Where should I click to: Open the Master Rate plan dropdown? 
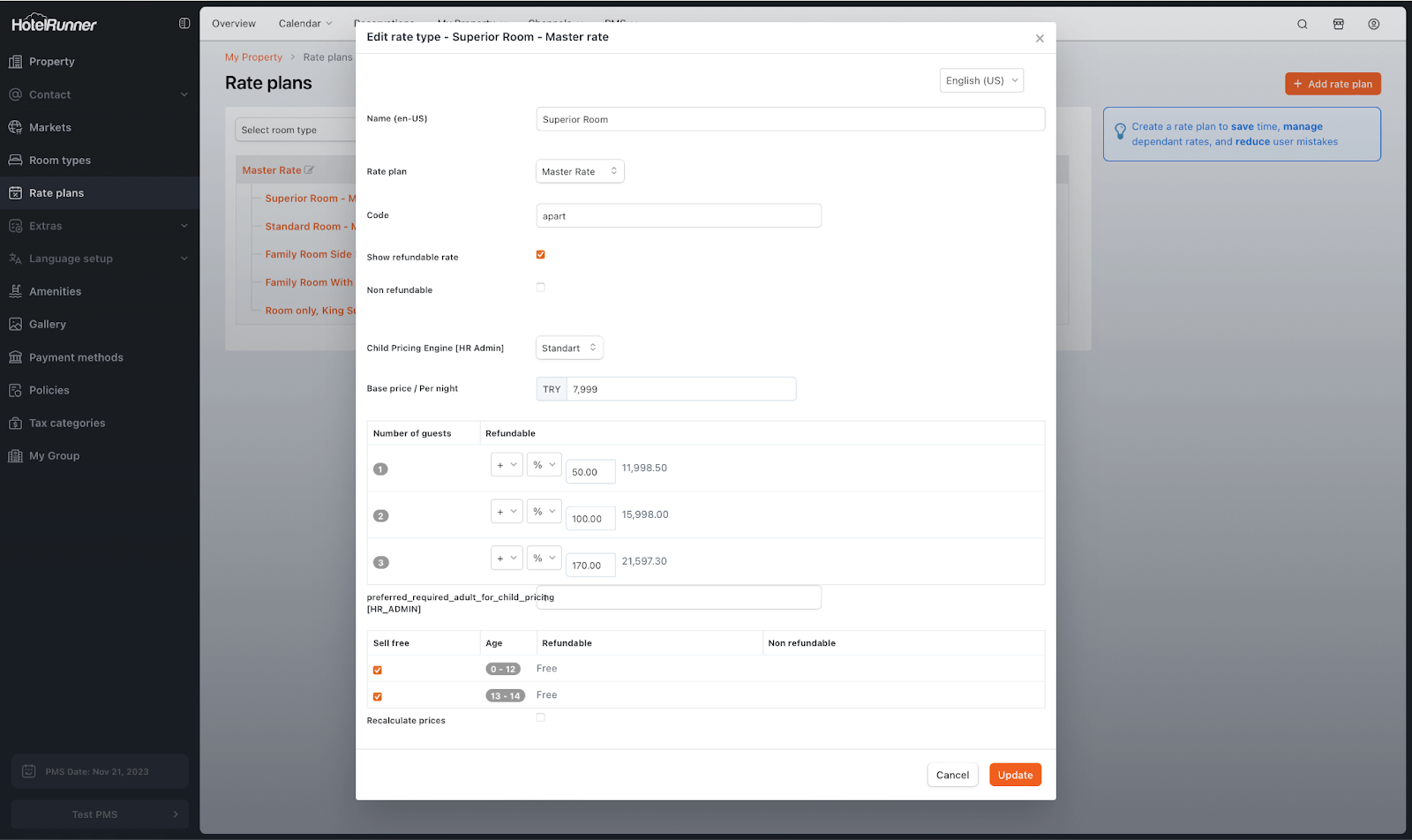579,171
